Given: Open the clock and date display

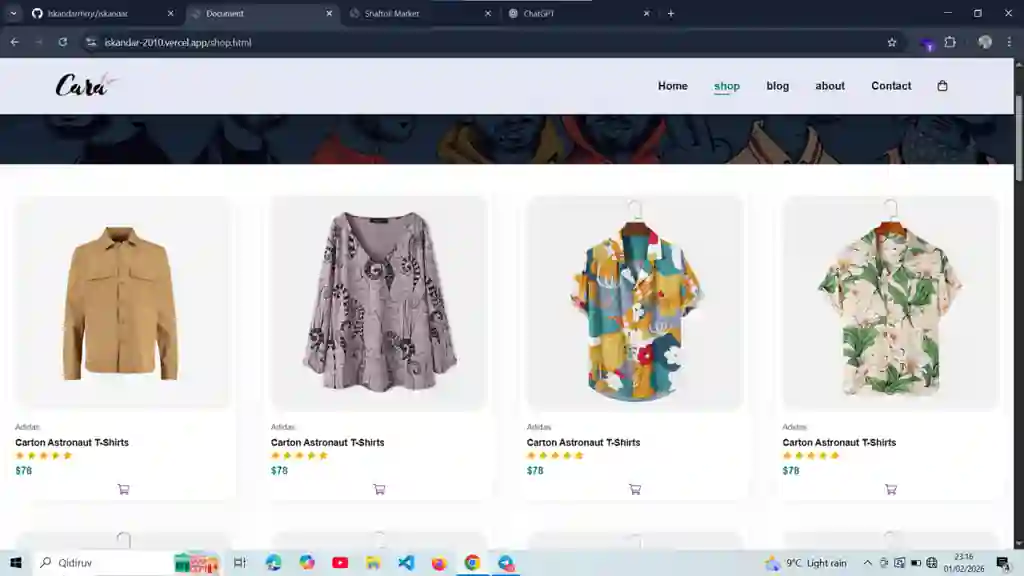Looking at the screenshot, I should click(963, 562).
